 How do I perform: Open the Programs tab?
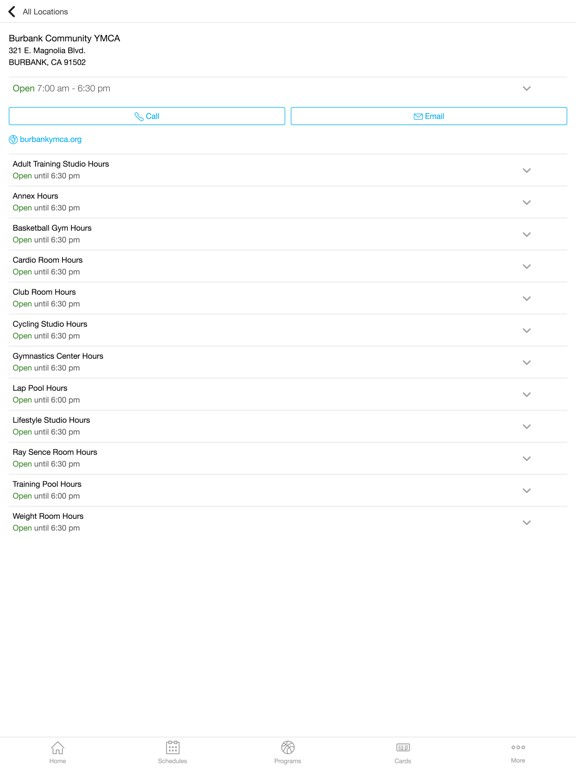pos(288,752)
